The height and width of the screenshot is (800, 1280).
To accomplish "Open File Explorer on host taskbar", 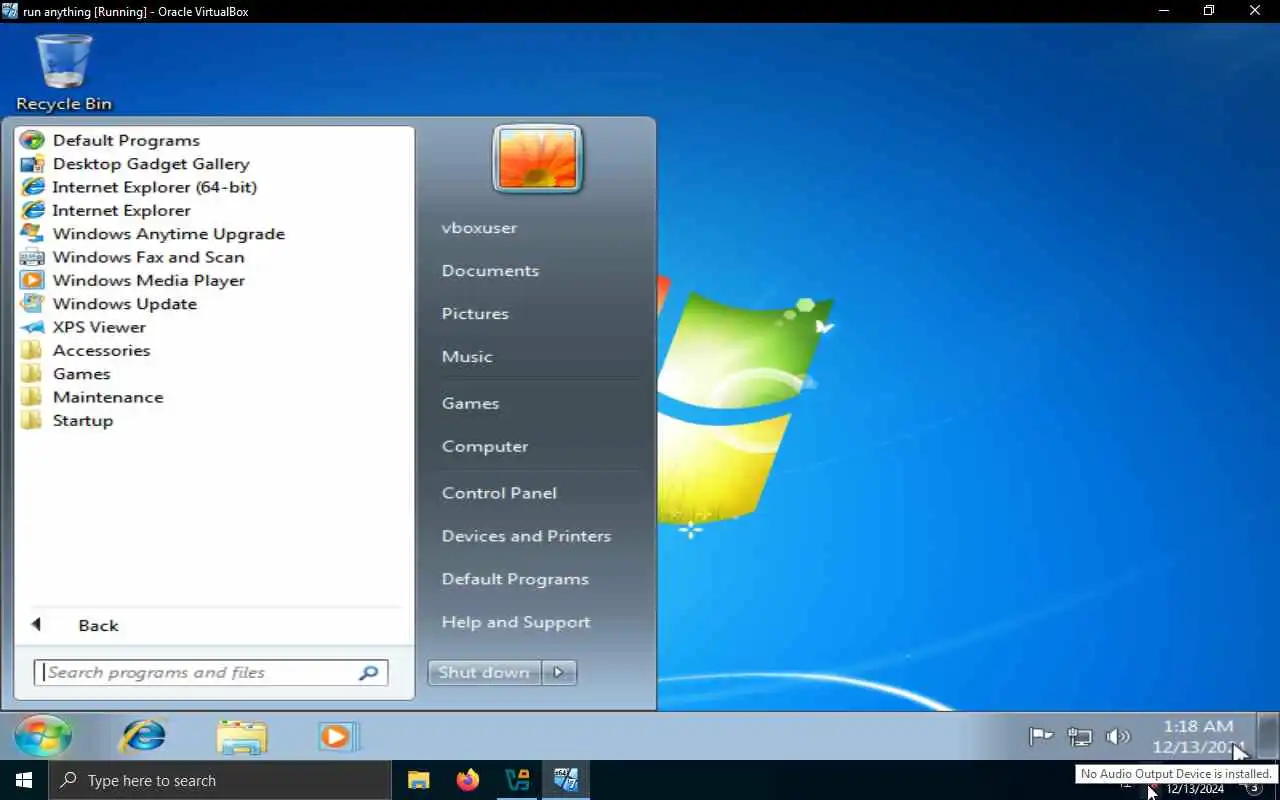I will coord(419,780).
